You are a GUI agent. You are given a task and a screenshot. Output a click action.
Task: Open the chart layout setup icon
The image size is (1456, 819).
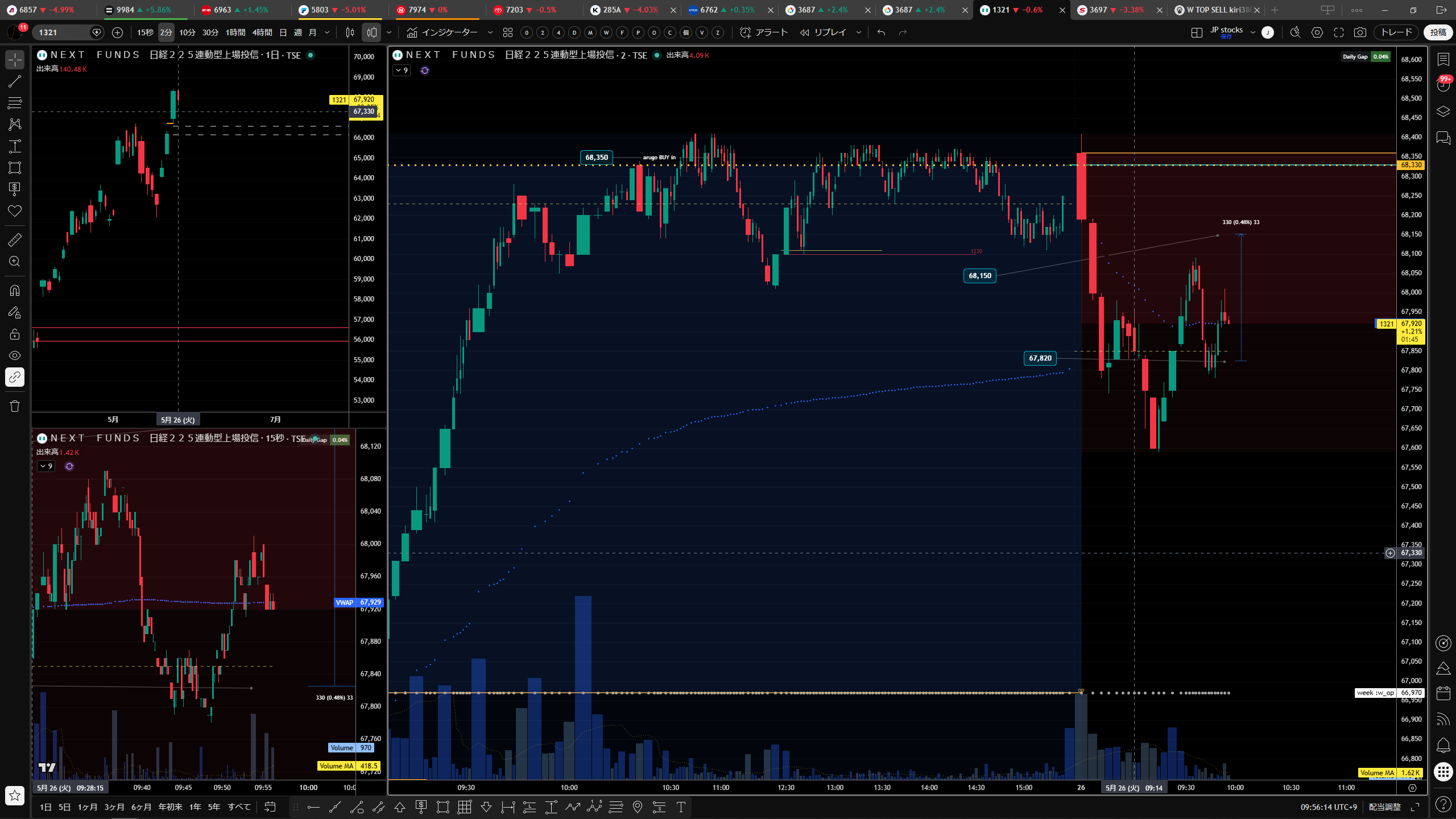[x=1197, y=32]
